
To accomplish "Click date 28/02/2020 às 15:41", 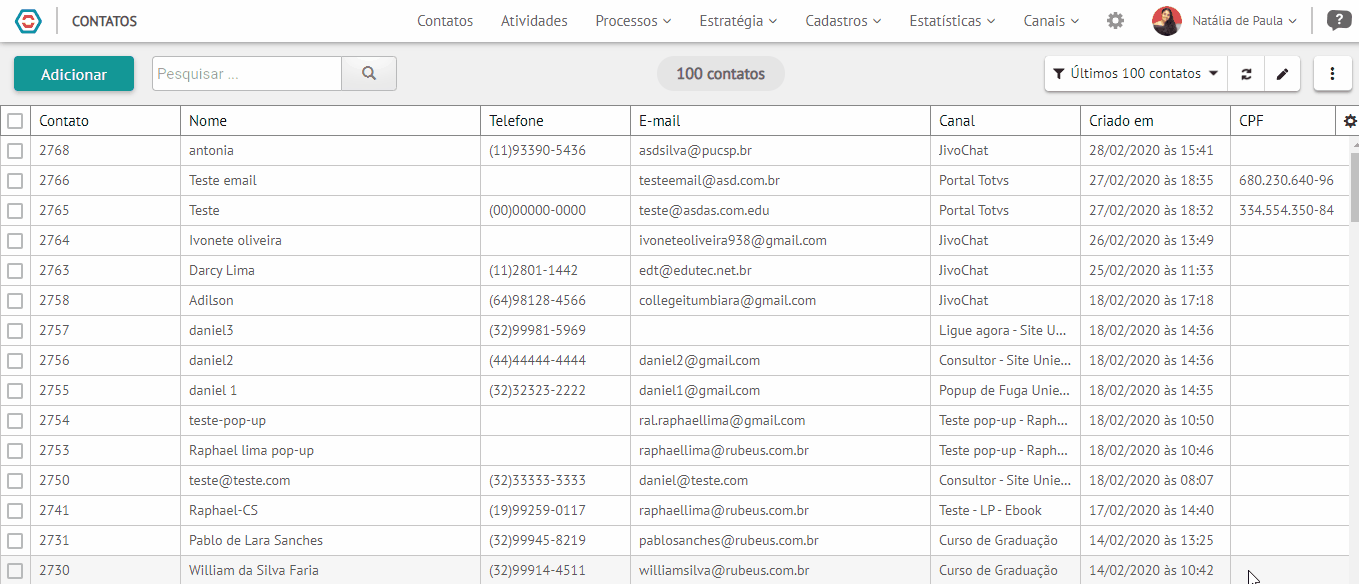I will (x=1151, y=151).
